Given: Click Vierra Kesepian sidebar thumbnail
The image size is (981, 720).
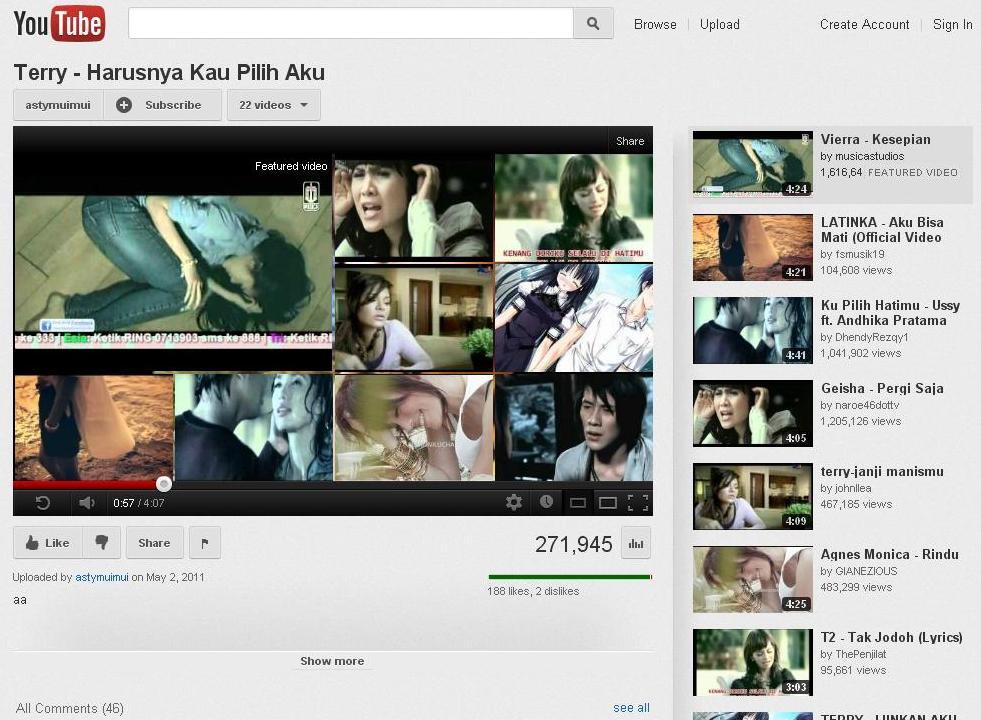Looking at the screenshot, I should 753,164.
